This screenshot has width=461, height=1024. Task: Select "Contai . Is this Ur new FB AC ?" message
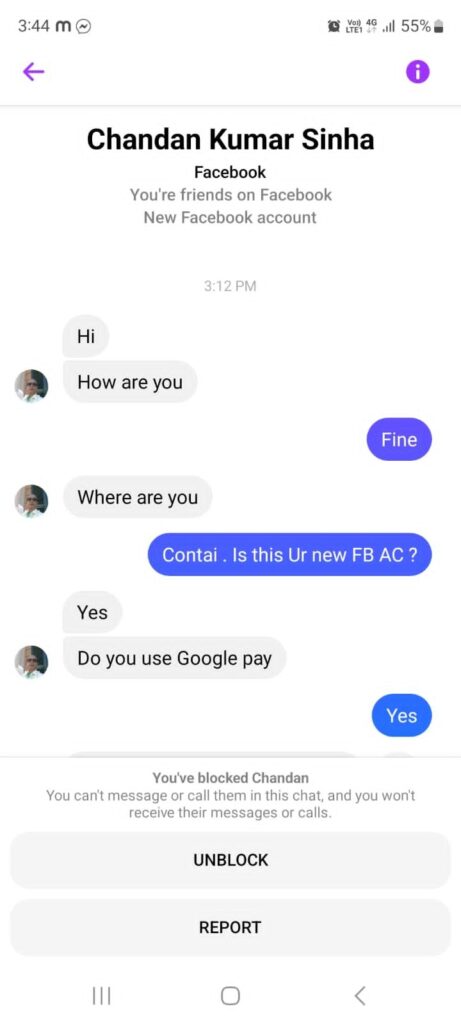290,555
